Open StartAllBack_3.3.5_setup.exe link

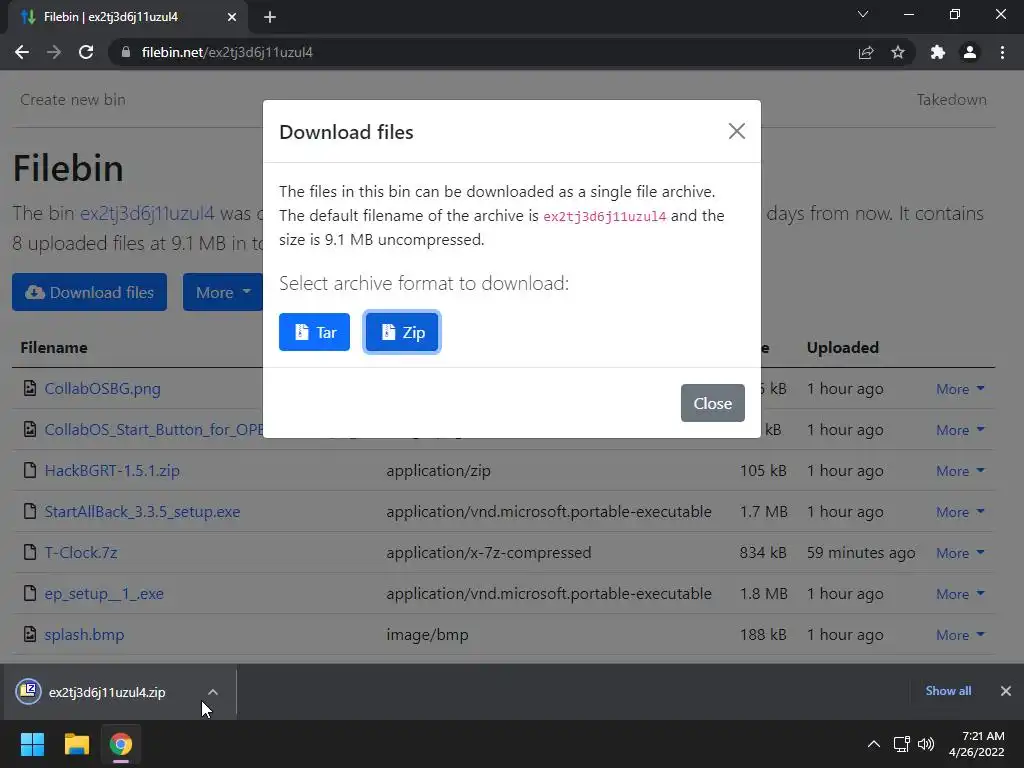pyautogui.click(x=142, y=511)
